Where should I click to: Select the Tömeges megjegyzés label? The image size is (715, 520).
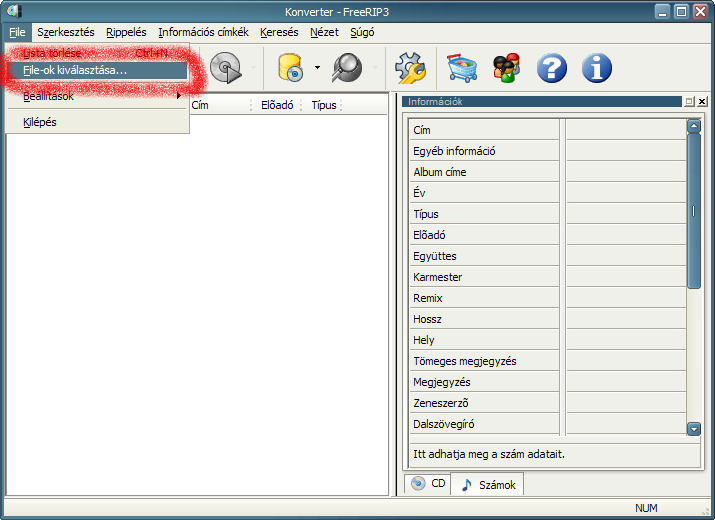(x=484, y=361)
